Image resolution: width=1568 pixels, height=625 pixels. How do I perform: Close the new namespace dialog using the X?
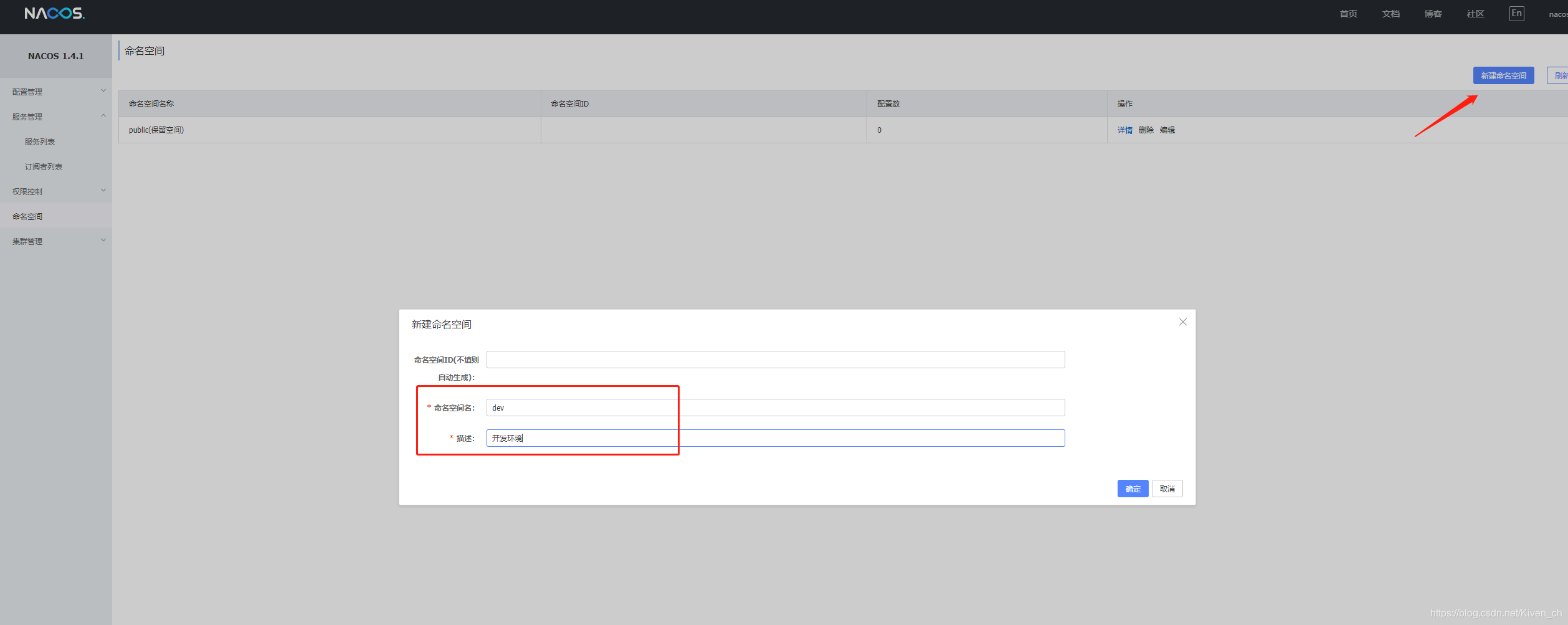[1182, 322]
